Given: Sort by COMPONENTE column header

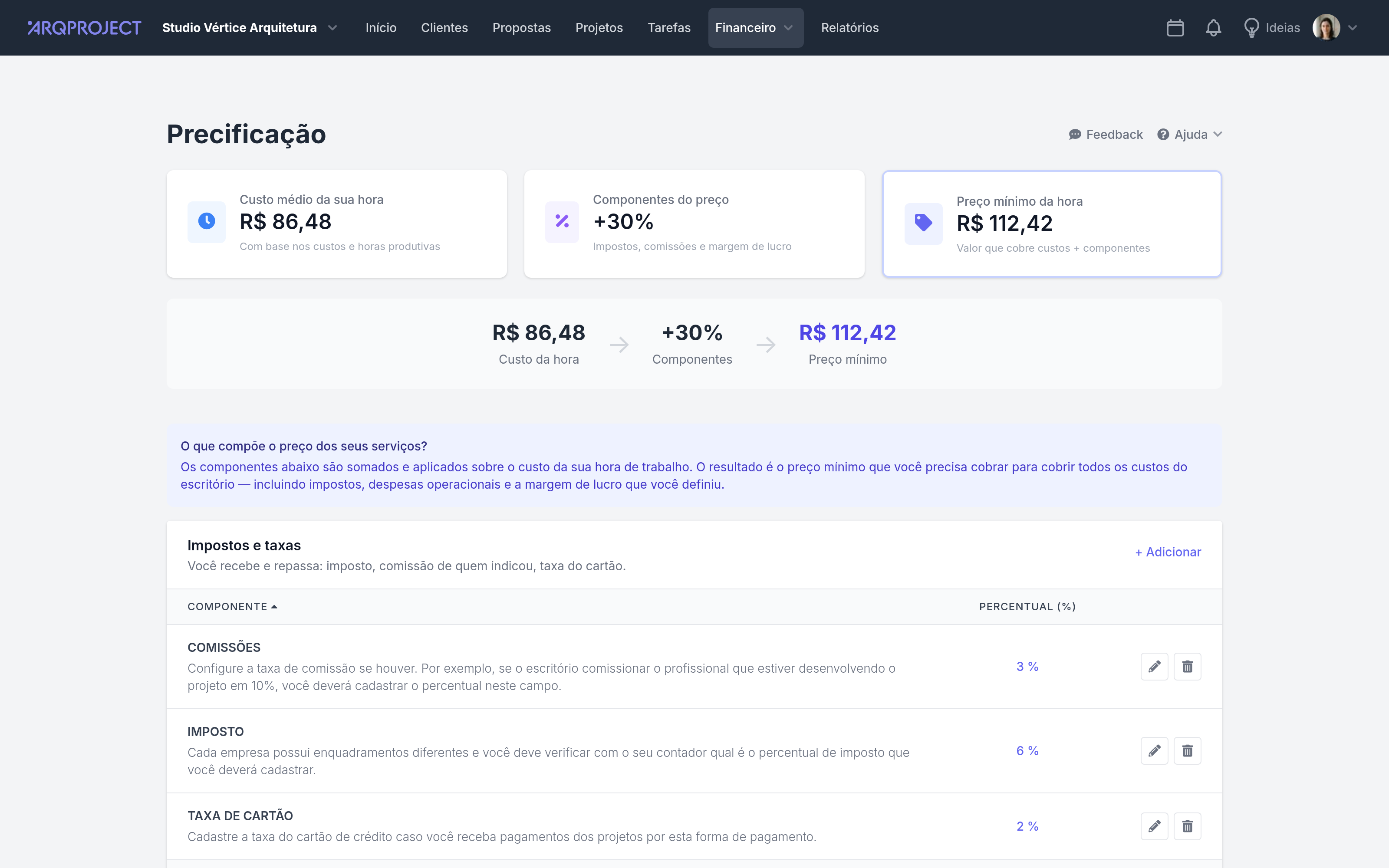Looking at the screenshot, I should click(x=233, y=606).
